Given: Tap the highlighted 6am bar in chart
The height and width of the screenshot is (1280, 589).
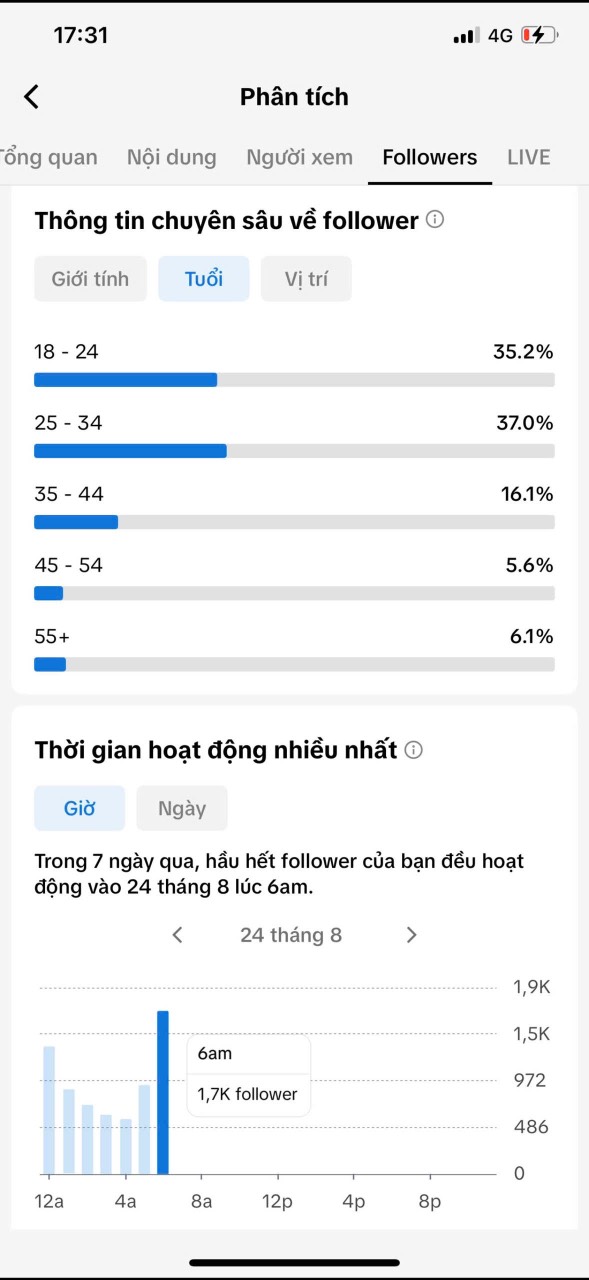Looking at the screenshot, I should [163, 1092].
